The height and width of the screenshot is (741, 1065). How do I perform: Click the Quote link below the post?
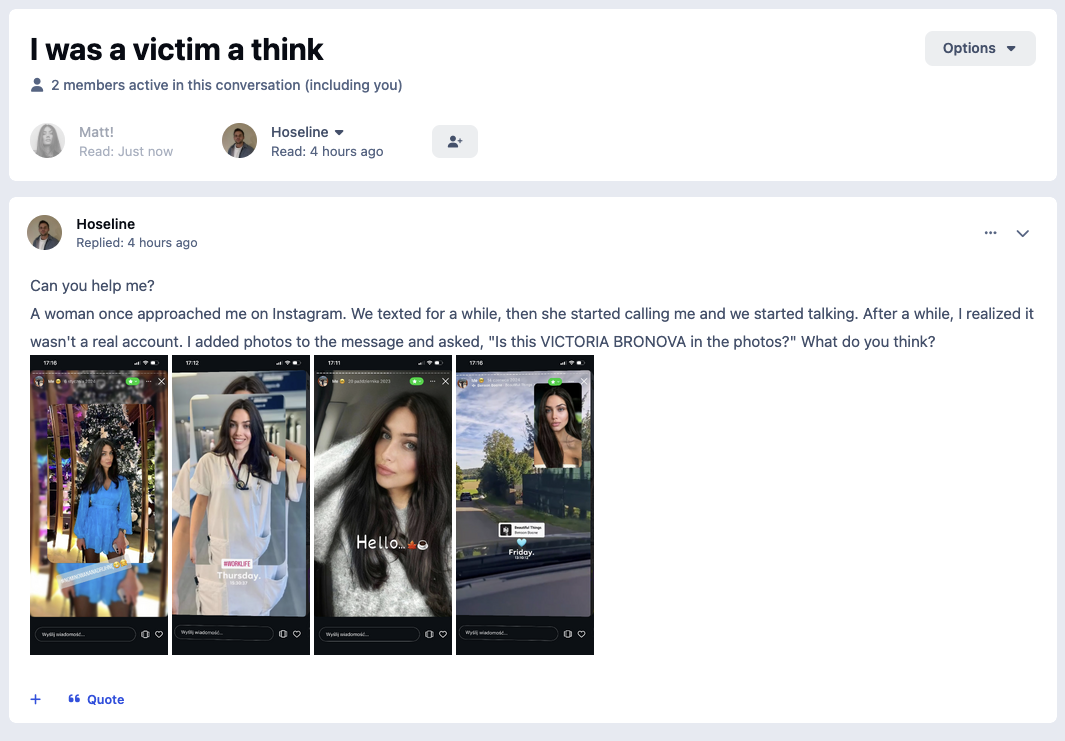pos(97,699)
